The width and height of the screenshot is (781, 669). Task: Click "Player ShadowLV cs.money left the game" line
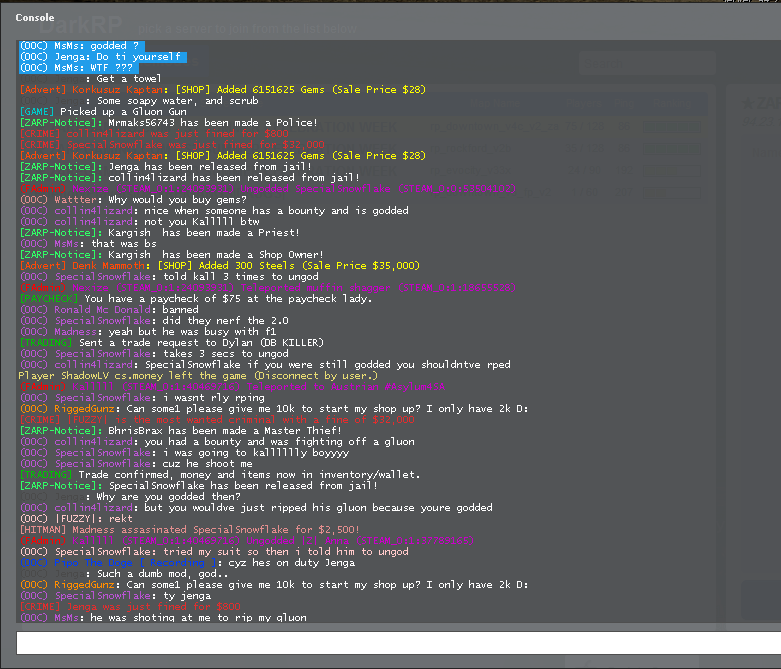click(x=198, y=376)
